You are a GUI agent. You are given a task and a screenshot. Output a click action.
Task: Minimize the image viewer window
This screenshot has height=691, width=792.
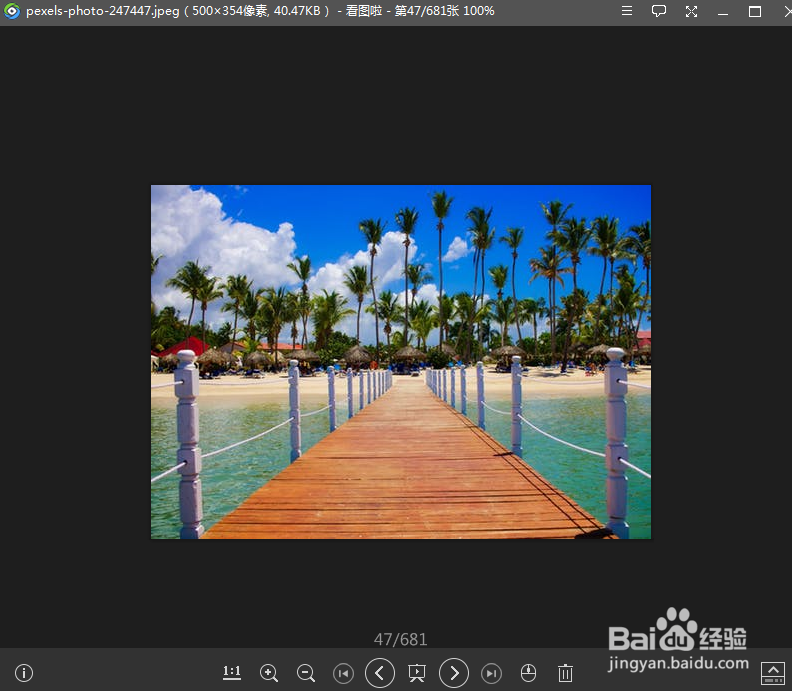coord(723,12)
